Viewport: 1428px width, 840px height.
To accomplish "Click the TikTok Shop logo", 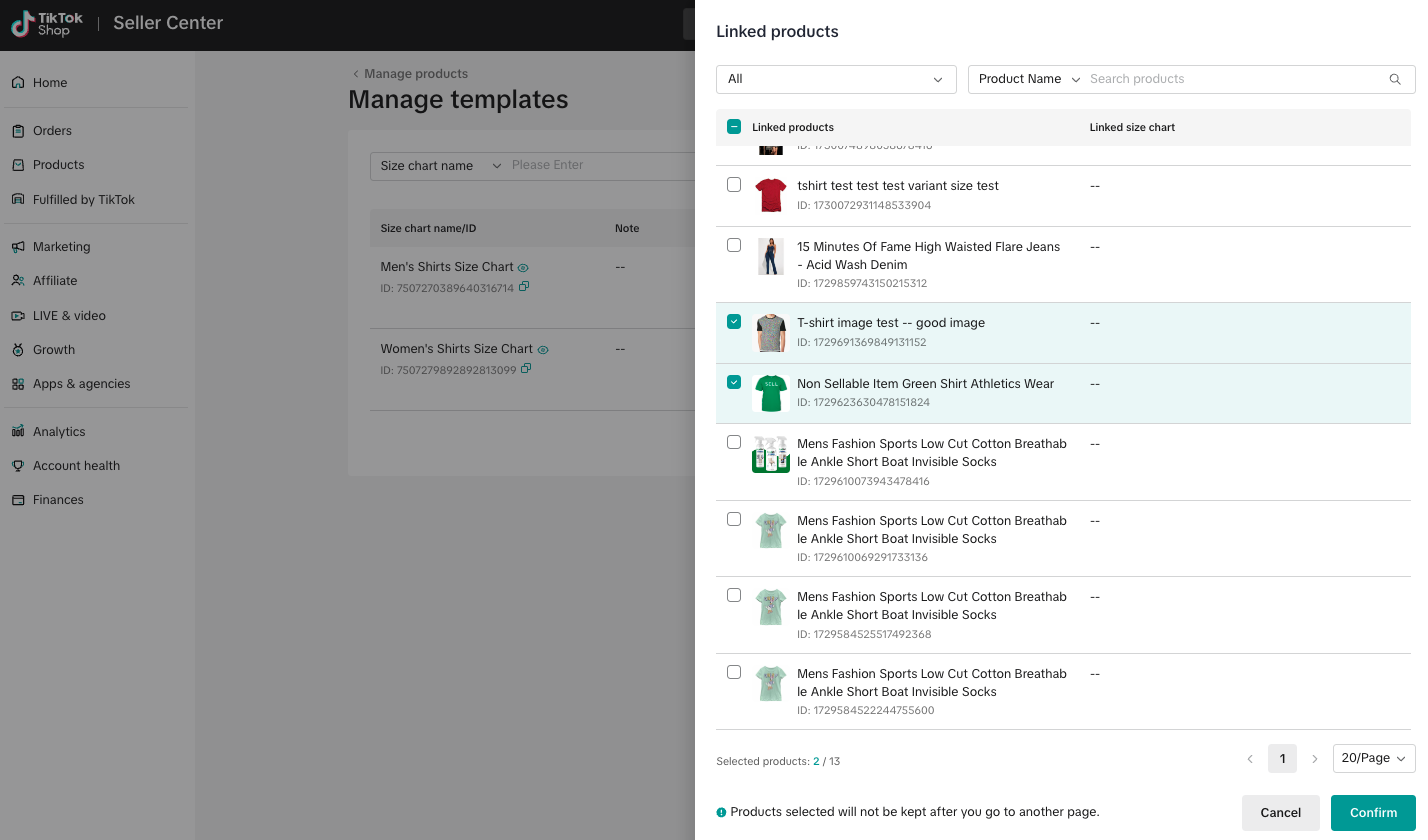I will pyautogui.click(x=47, y=24).
